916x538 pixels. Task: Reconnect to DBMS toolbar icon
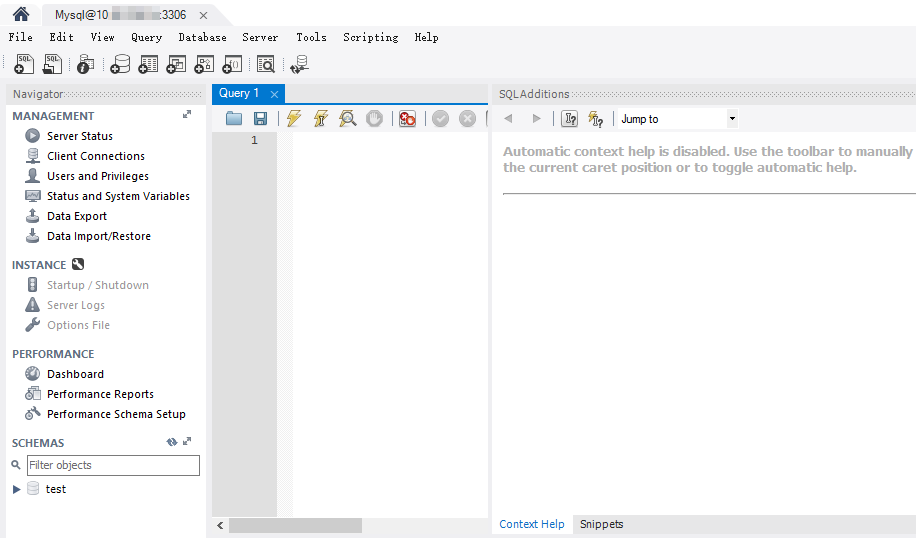[x=300, y=64]
